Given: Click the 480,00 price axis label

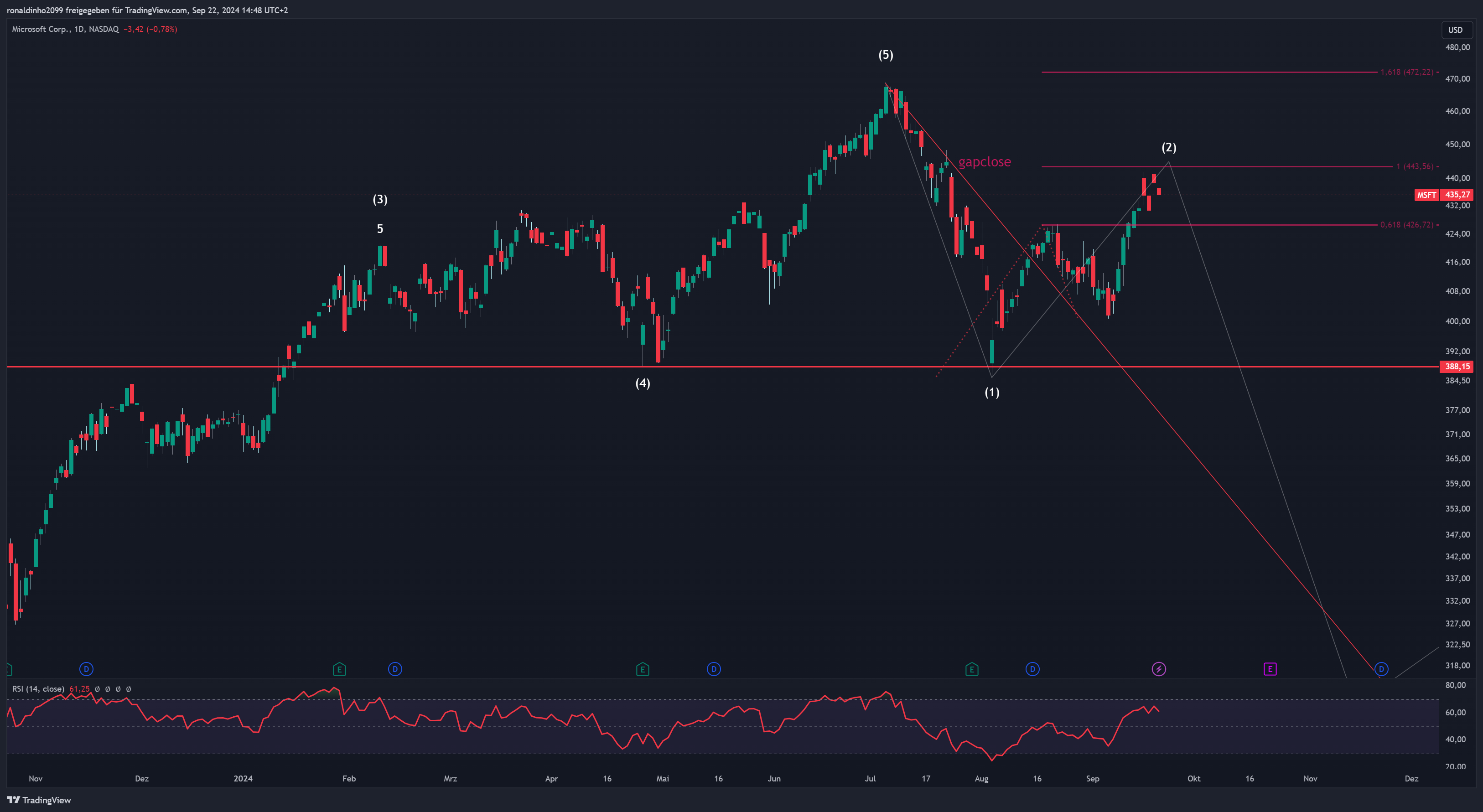Looking at the screenshot, I should pyautogui.click(x=1457, y=47).
